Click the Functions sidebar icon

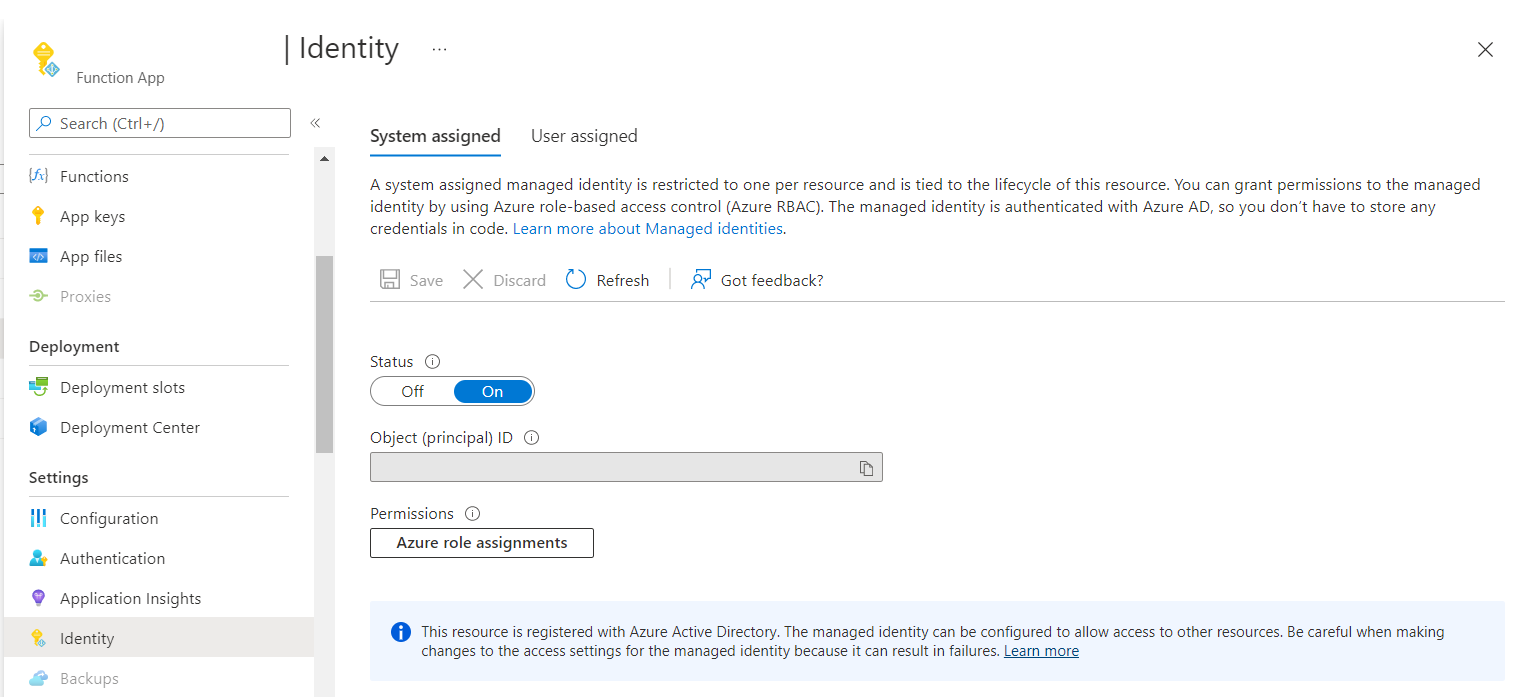[x=39, y=176]
